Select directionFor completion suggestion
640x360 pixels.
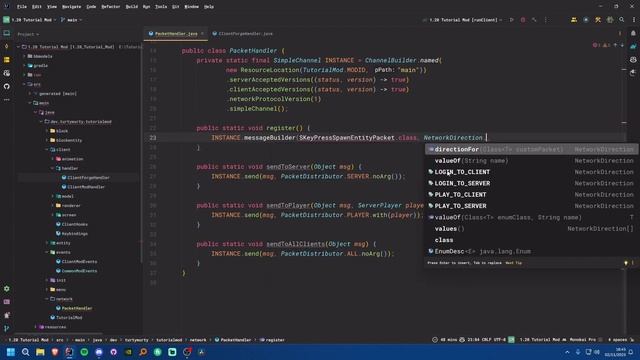point(531,149)
